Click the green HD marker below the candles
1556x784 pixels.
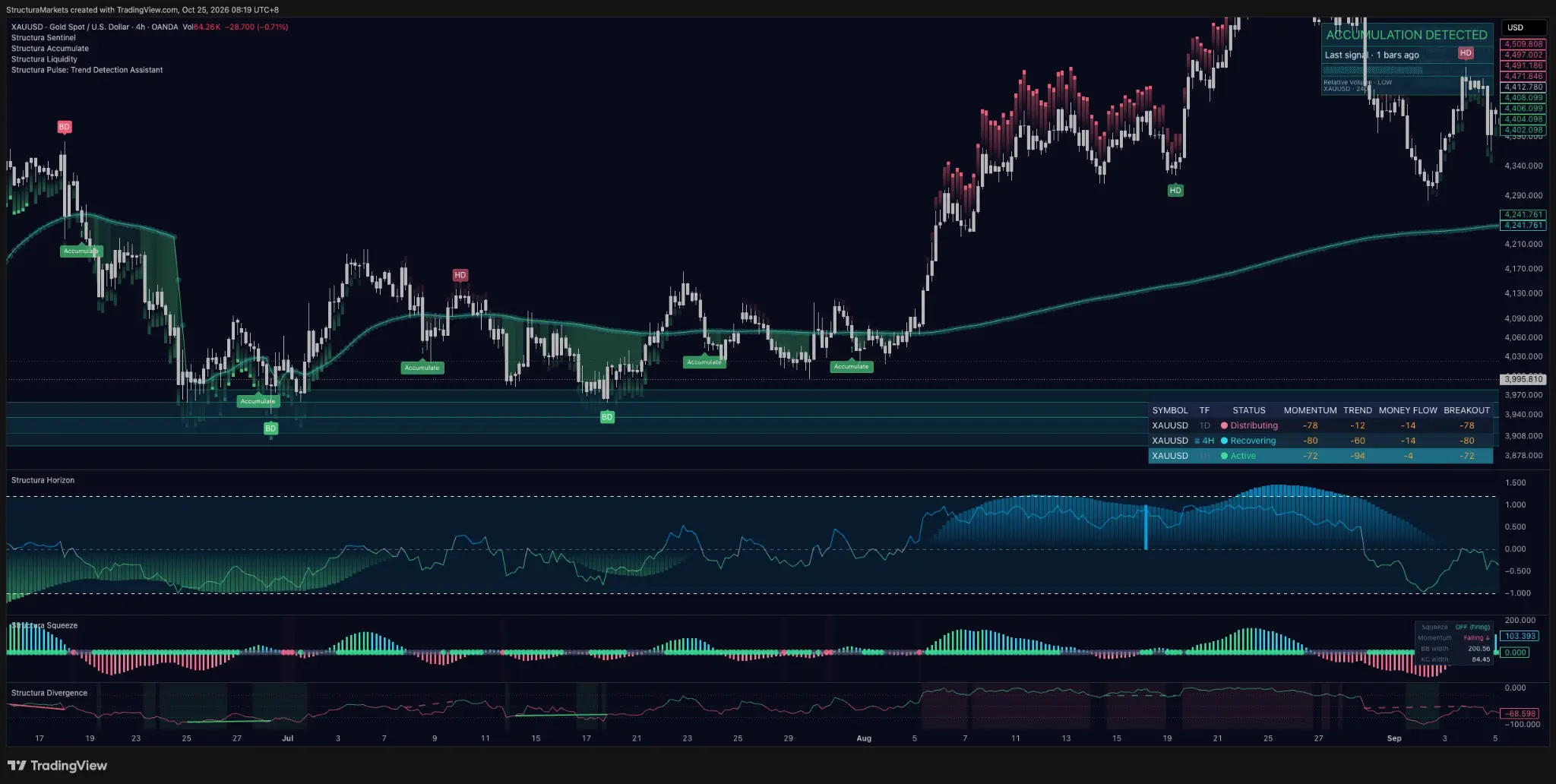(x=1175, y=191)
